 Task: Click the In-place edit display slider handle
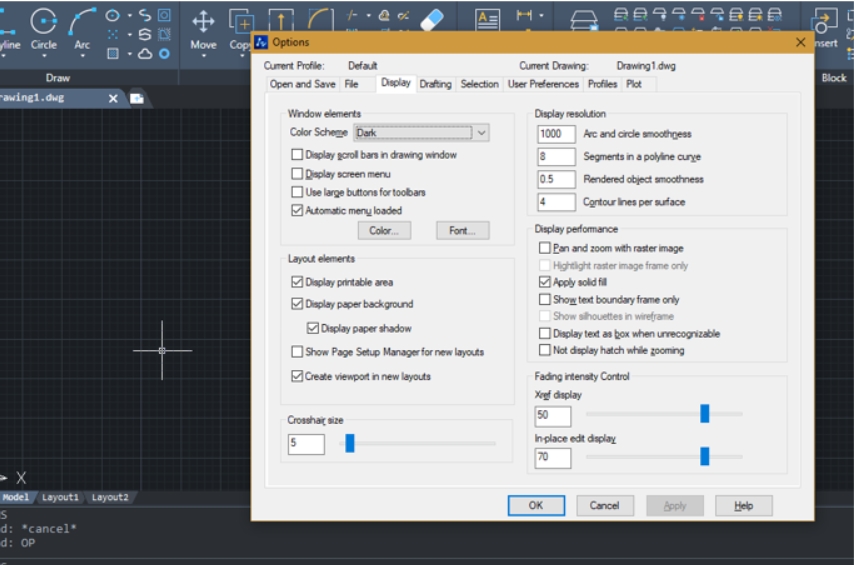tap(704, 456)
